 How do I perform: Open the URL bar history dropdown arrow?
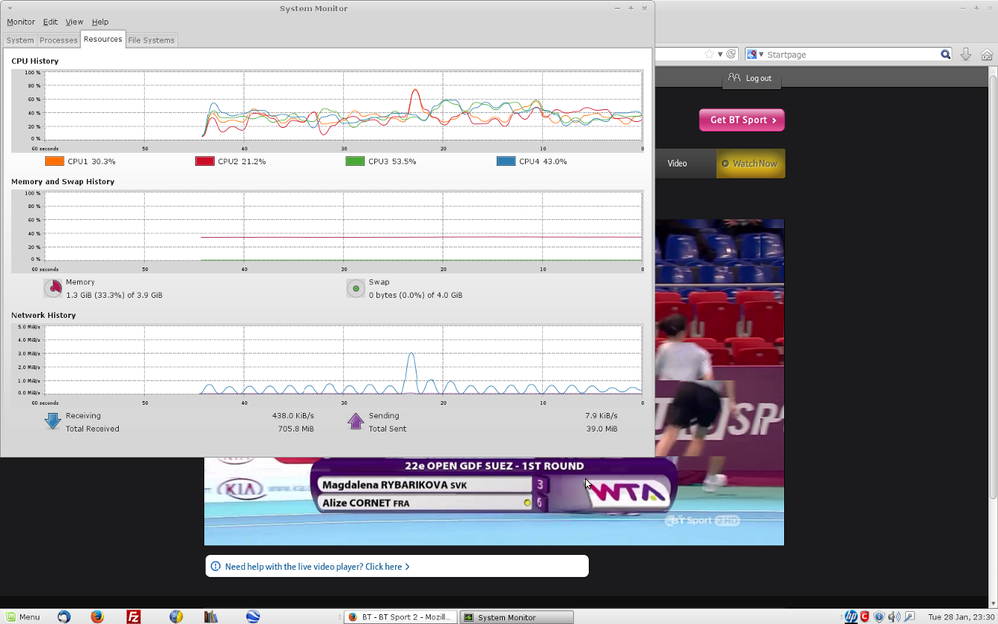click(720, 55)
